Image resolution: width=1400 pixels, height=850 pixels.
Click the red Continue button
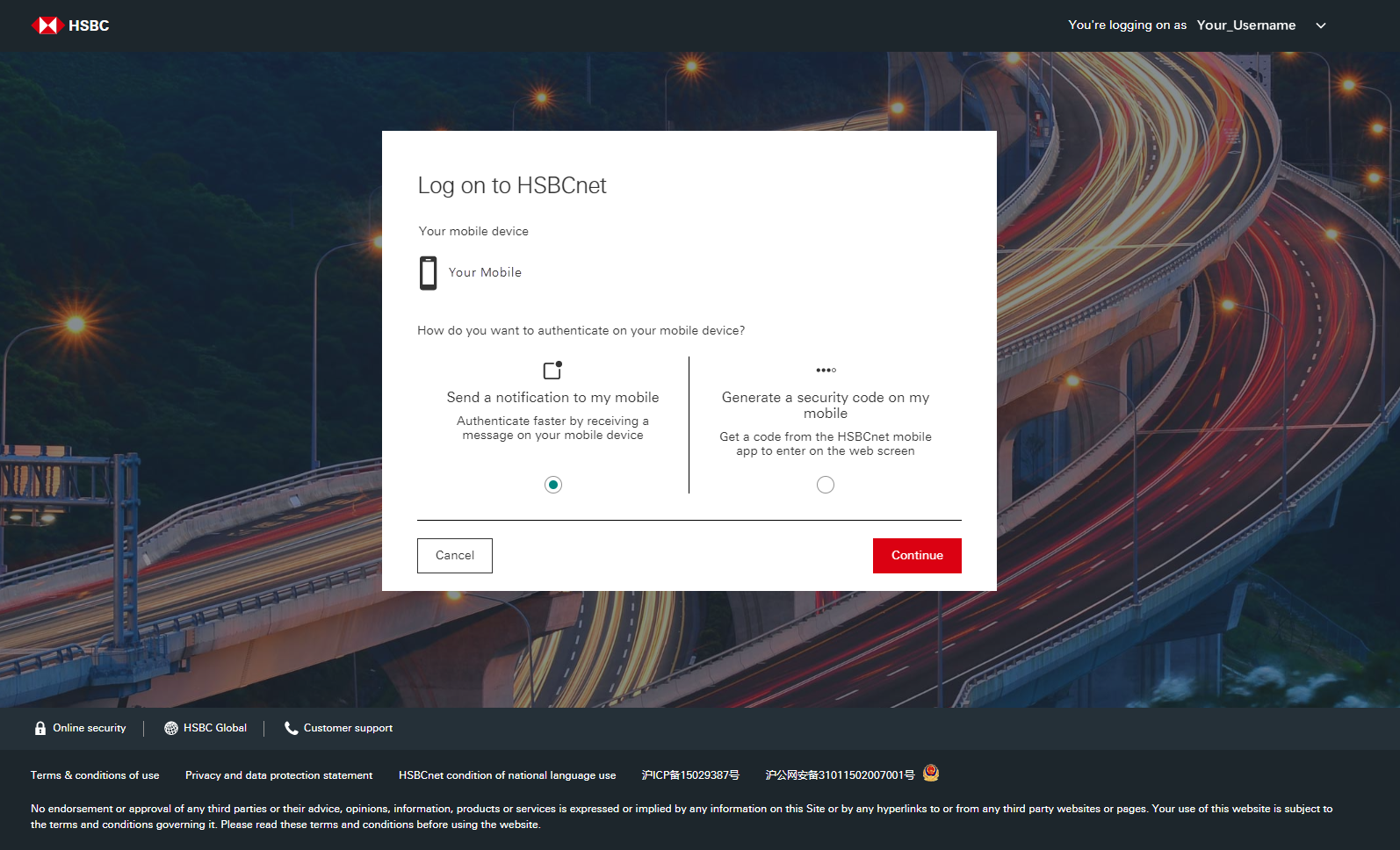(x=917, y=556)
